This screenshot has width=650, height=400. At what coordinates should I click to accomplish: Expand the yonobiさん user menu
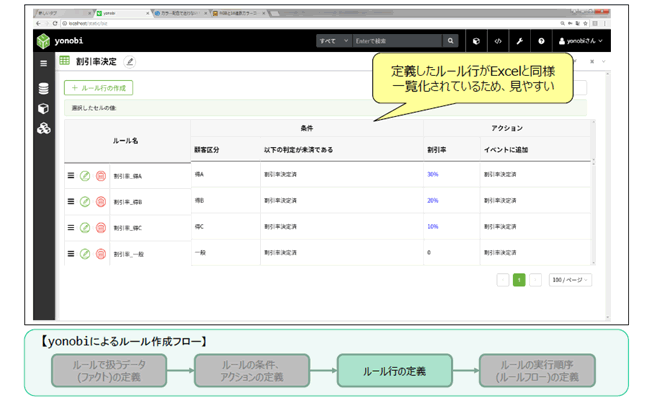pyautogui.click(x=580, y=41)
